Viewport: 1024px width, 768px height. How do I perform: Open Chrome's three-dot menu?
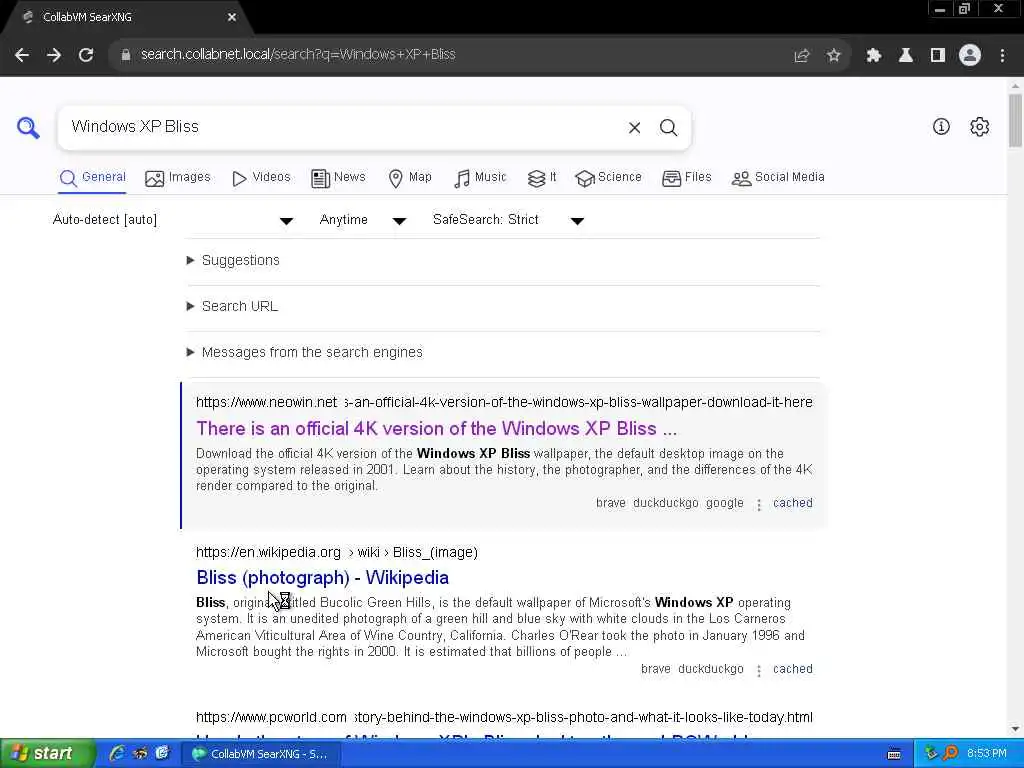1002,56
